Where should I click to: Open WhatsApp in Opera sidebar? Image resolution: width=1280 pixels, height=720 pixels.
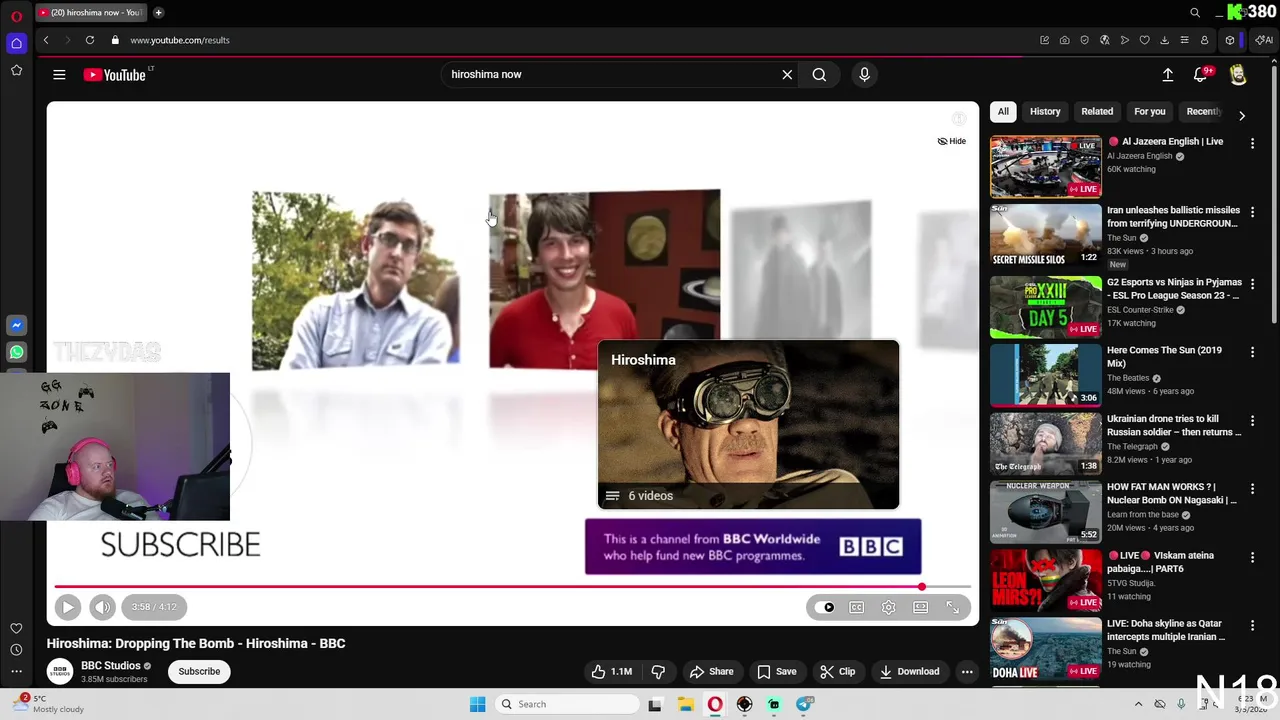(x=16, y=352)
